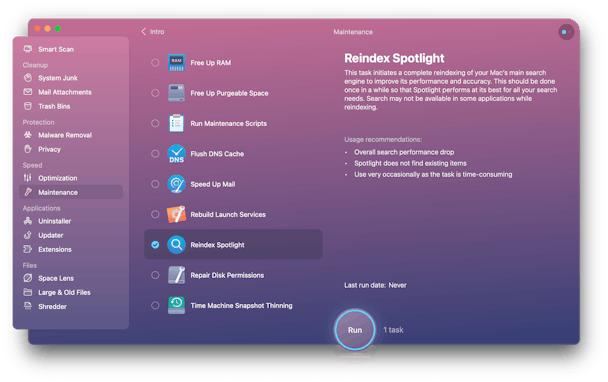The image size is (608, 382).
Task: Click the Trash Bins icon
Action: (x=28, y=106)
